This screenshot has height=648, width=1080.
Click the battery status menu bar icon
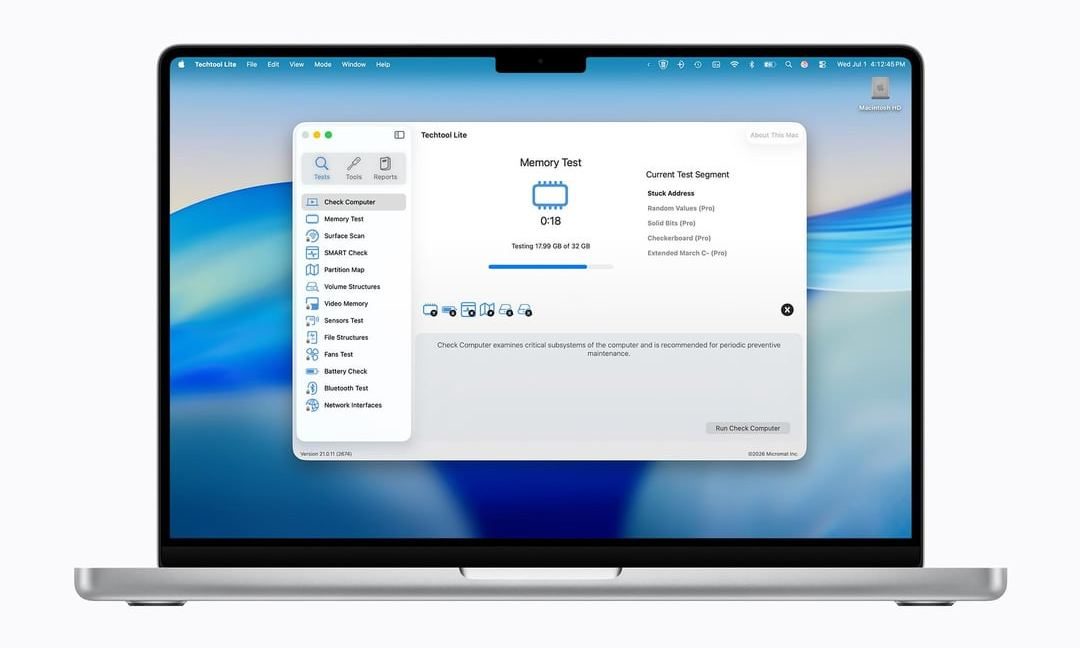[769, 64]
